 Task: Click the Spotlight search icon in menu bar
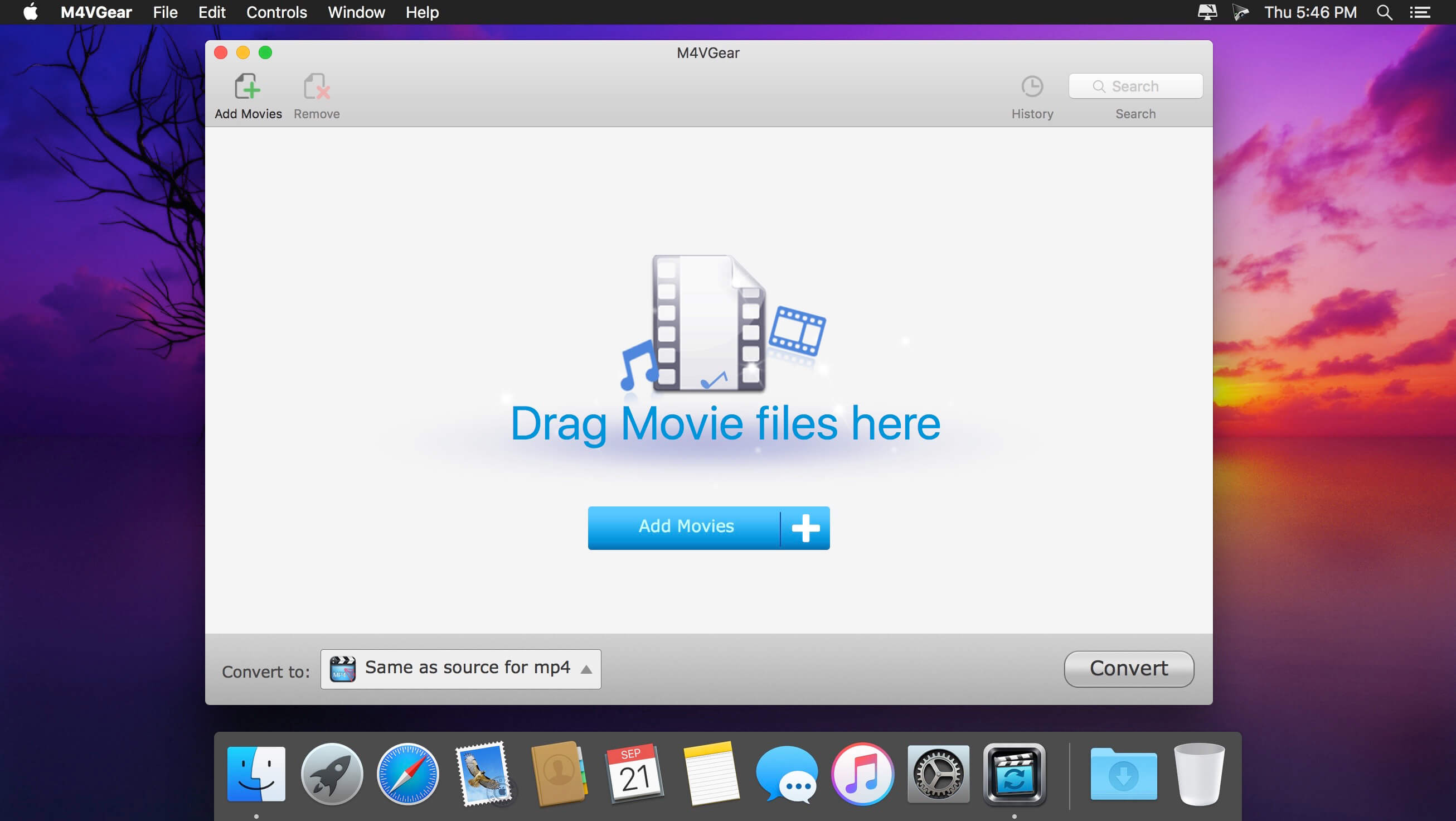(1384, 12)
